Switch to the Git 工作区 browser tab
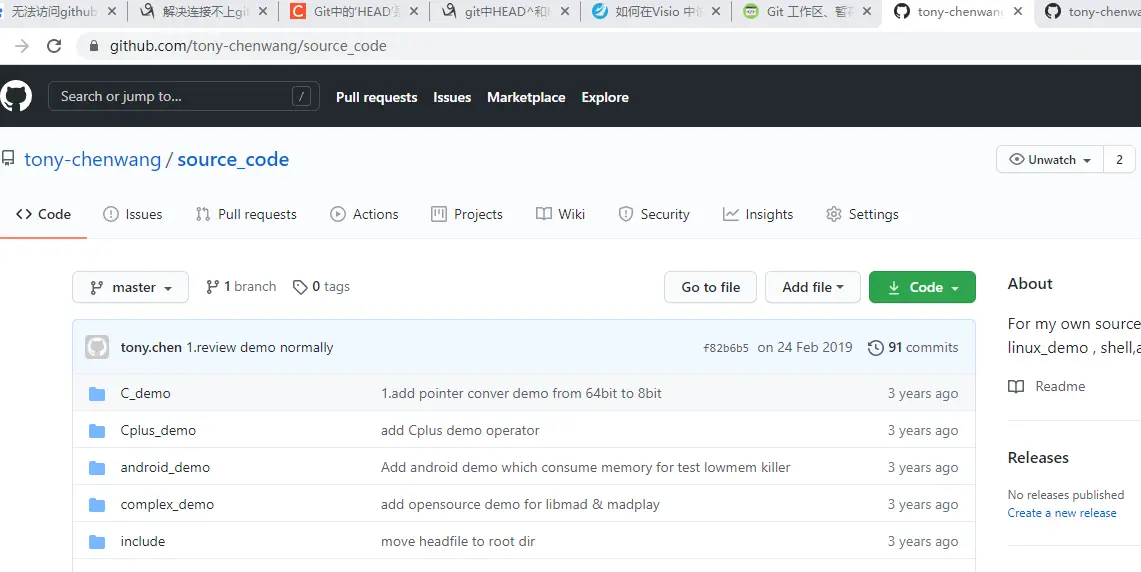Viewport: 1141px width, 572px height. (x=809, y=12)
